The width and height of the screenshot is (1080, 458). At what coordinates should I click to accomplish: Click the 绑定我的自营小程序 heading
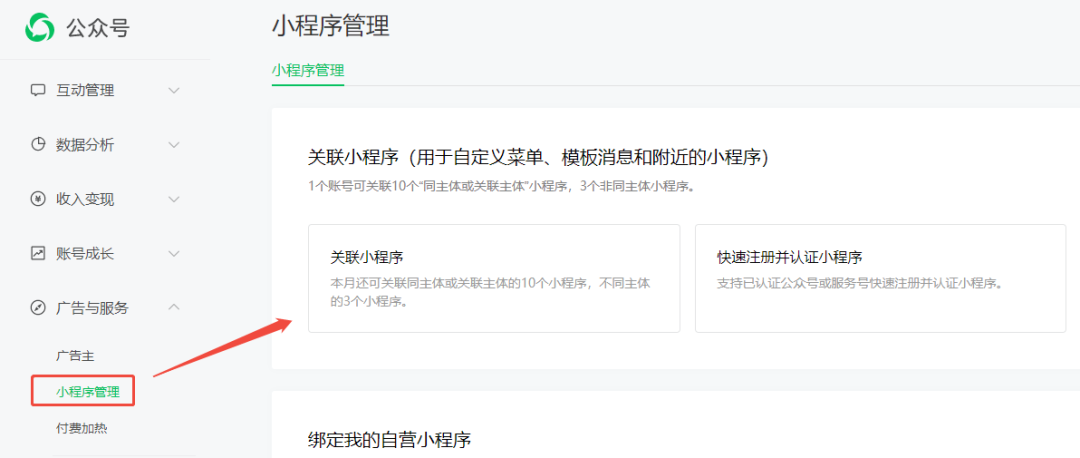(x=389, y=440)
